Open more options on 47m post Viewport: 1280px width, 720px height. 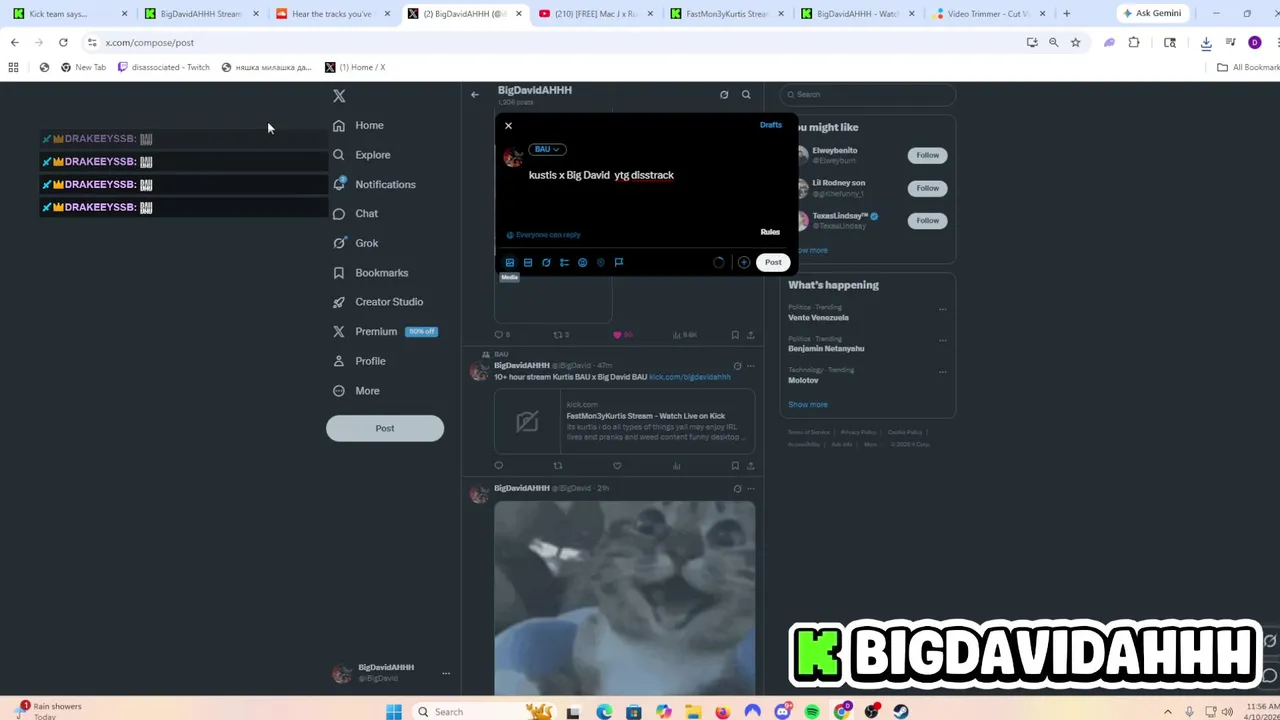[x=751, y=366]
